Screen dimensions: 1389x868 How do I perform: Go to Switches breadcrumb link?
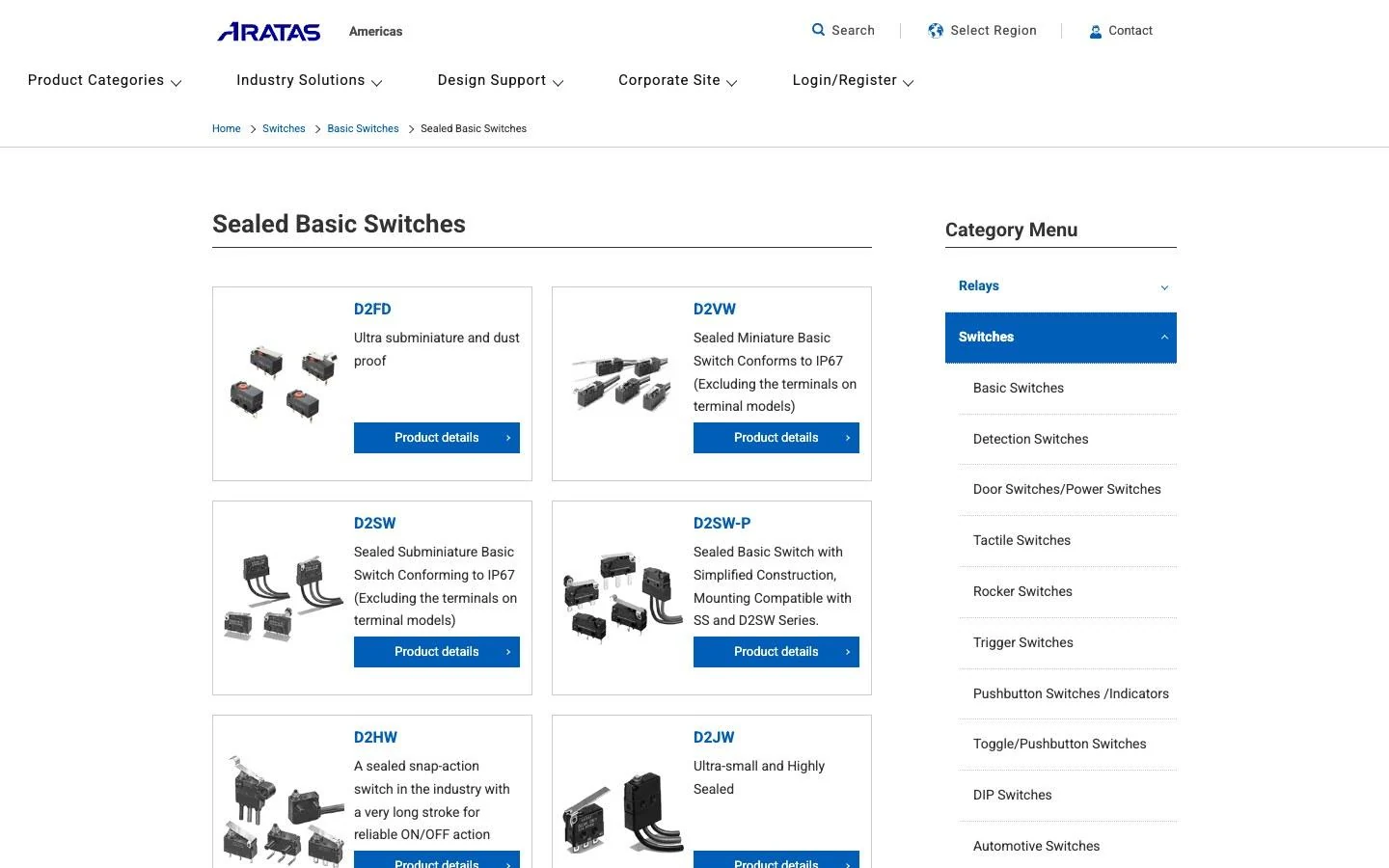click(x=284, y=129)
